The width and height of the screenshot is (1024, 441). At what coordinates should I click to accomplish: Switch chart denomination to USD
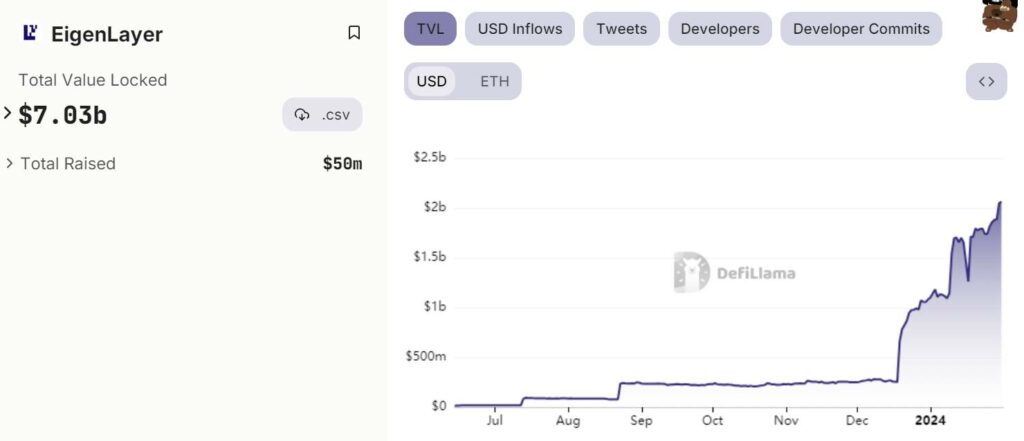coord(432,82)
